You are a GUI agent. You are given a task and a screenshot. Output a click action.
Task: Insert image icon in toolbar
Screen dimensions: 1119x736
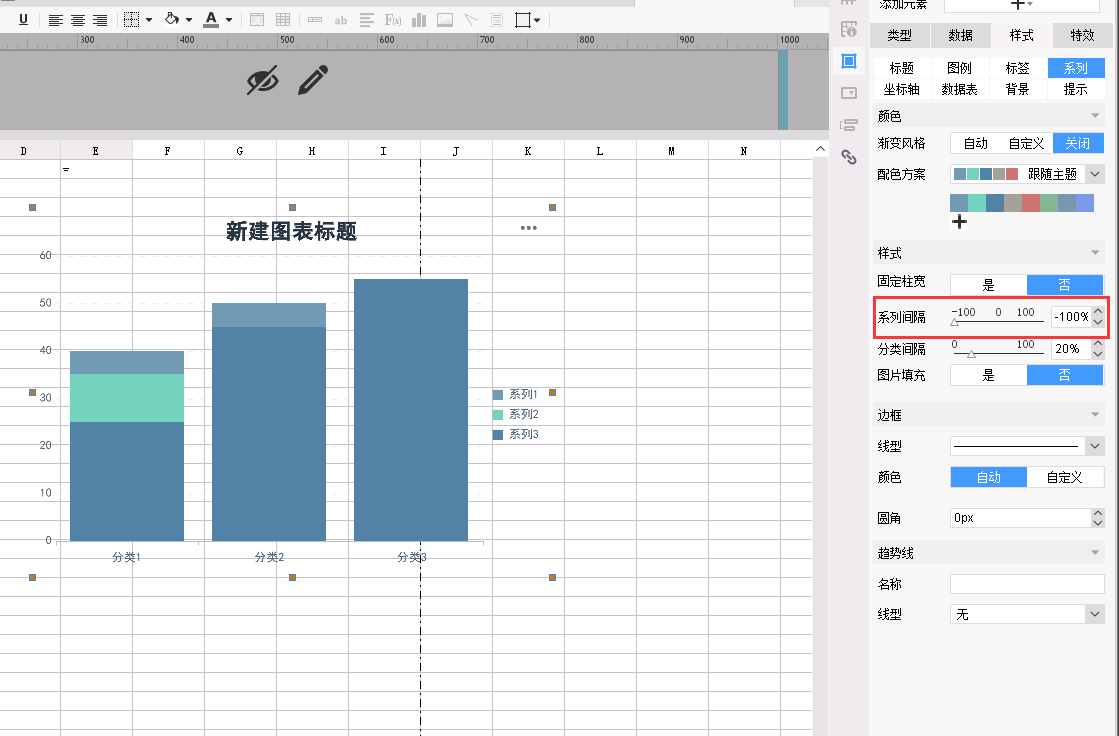click(445, 20)
